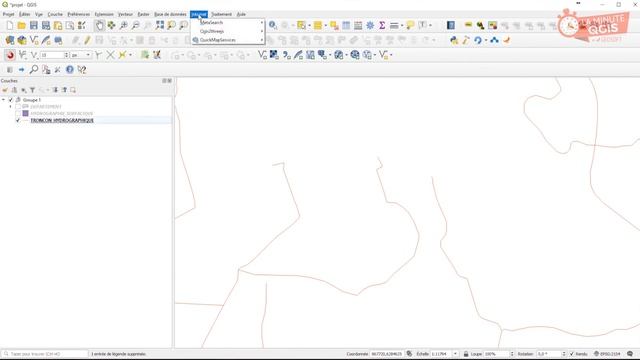Click the EPSG:2154 projection button
640x360 pixels.
coord(607,354)
